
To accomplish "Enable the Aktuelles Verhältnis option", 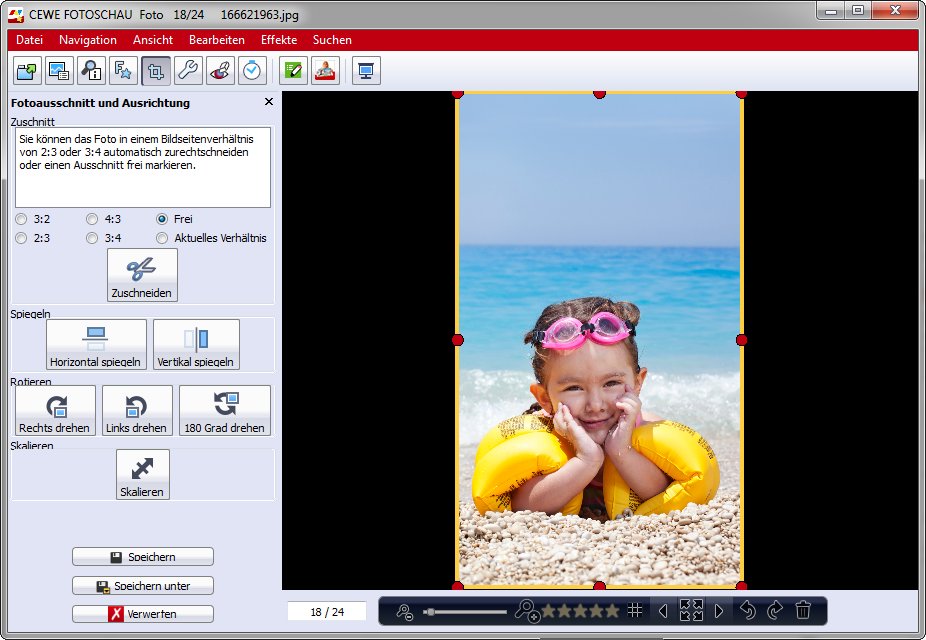I will 162,238.
